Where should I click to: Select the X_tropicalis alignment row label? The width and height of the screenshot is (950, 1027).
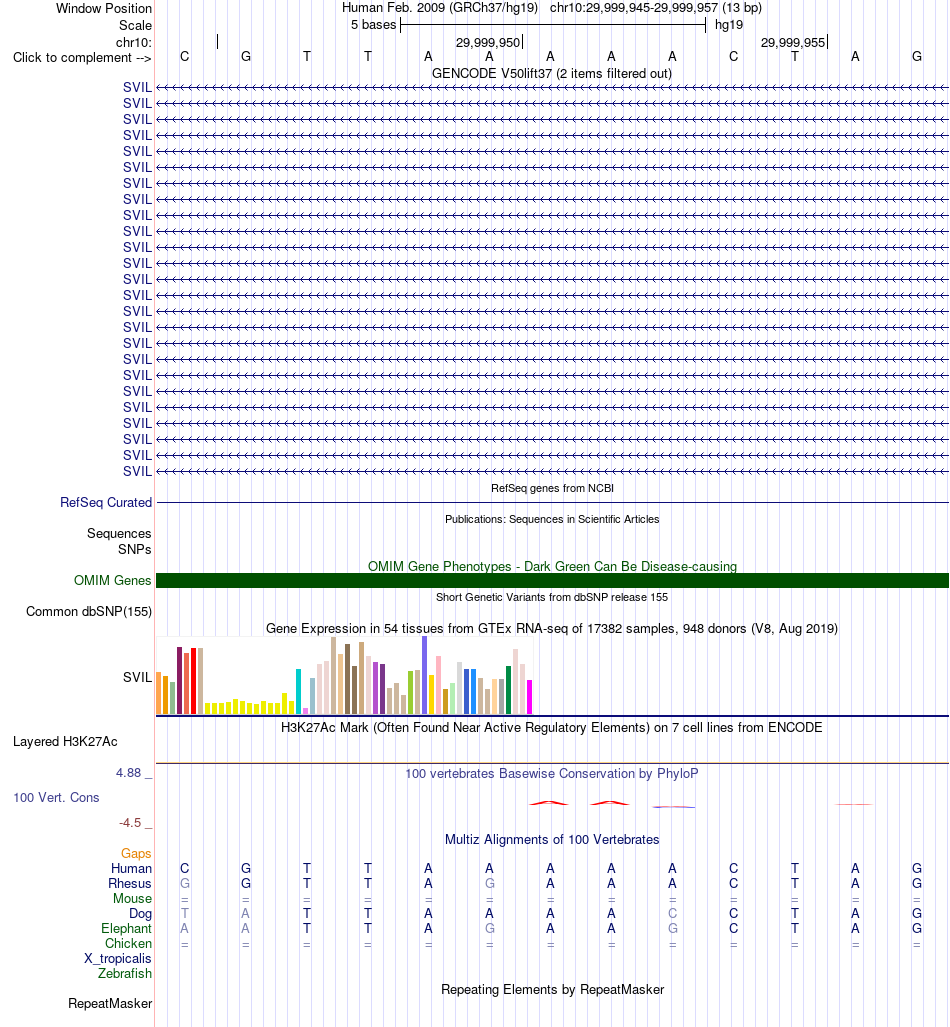(117, 959)
